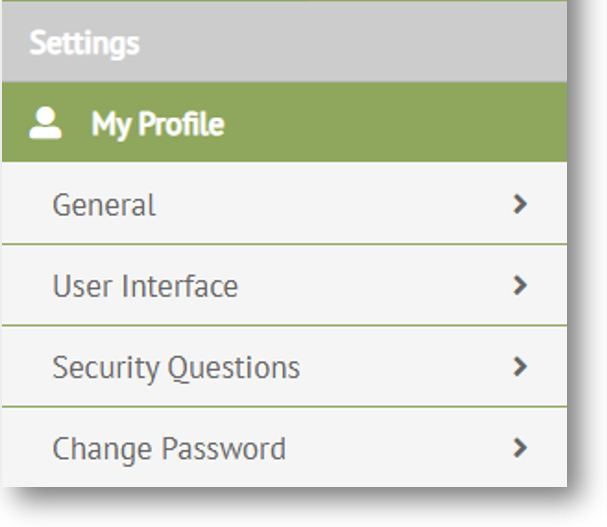This screenshot has width=607, height=527.
Task: Click the "Change Password" text link
Action: (x=169, y=448)
